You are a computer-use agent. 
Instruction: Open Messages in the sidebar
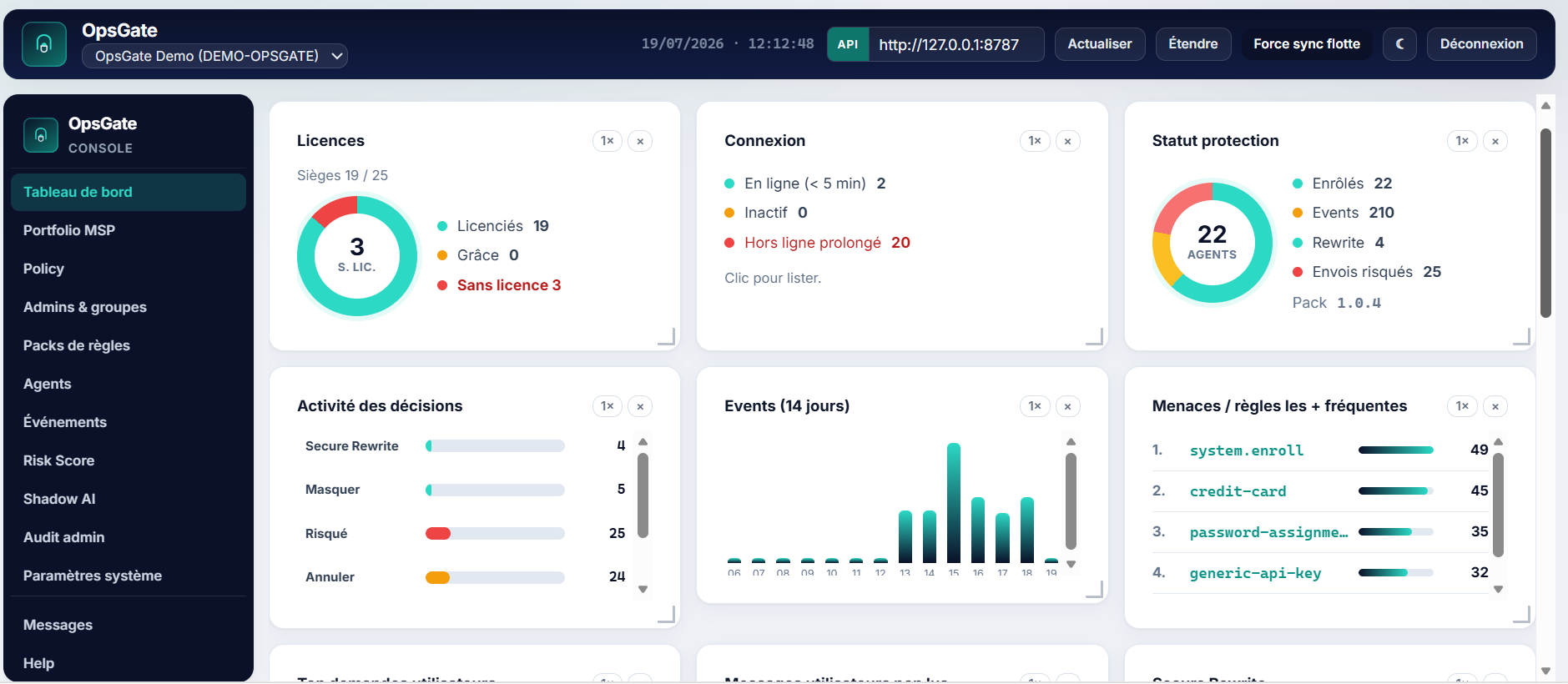point(129,625)
